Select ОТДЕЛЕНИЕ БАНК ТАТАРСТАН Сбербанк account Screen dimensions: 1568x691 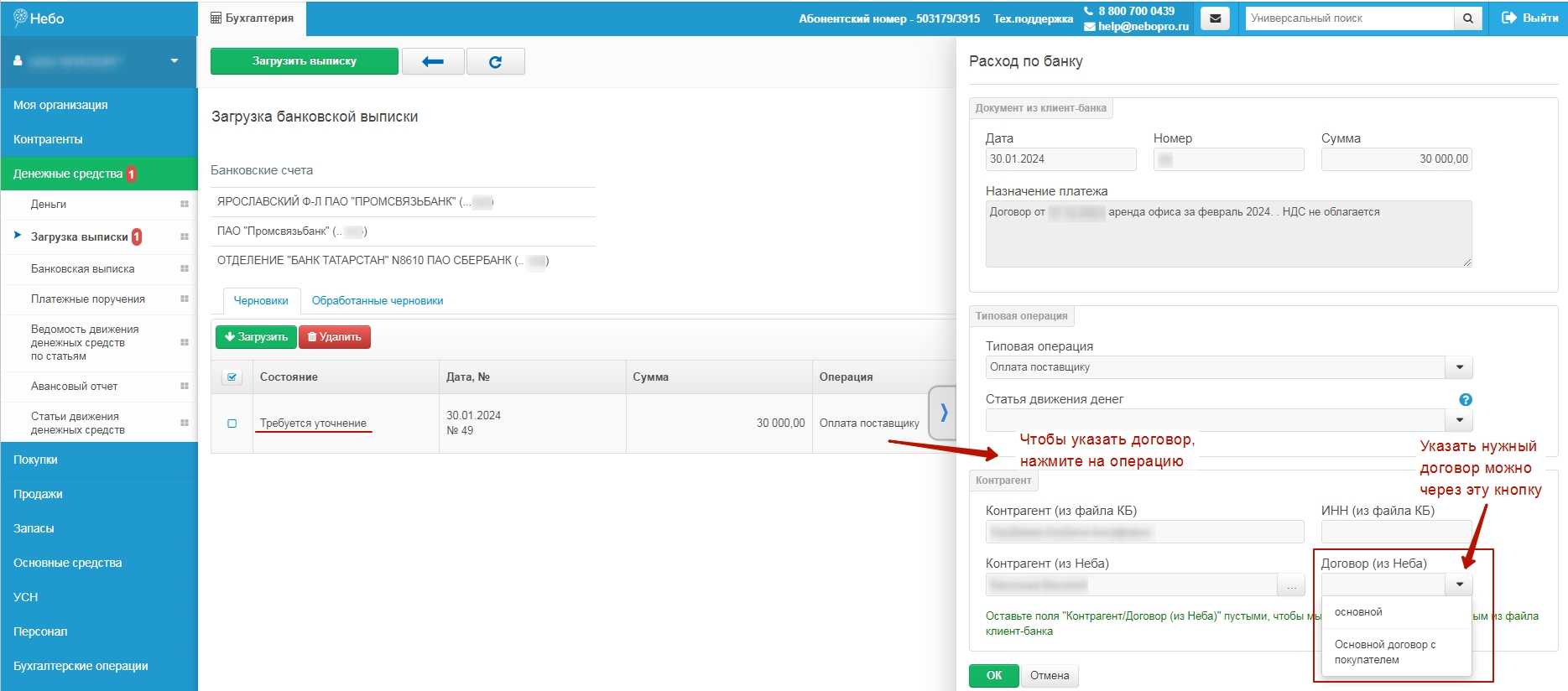pos(403,260)
